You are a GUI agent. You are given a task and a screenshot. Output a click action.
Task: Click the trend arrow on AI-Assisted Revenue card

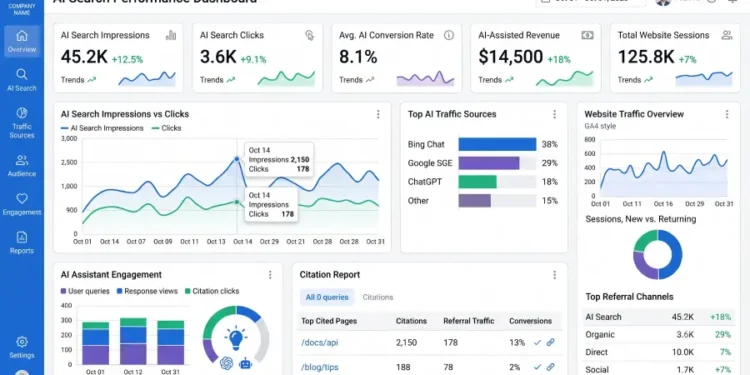click(x=509, y=80)
